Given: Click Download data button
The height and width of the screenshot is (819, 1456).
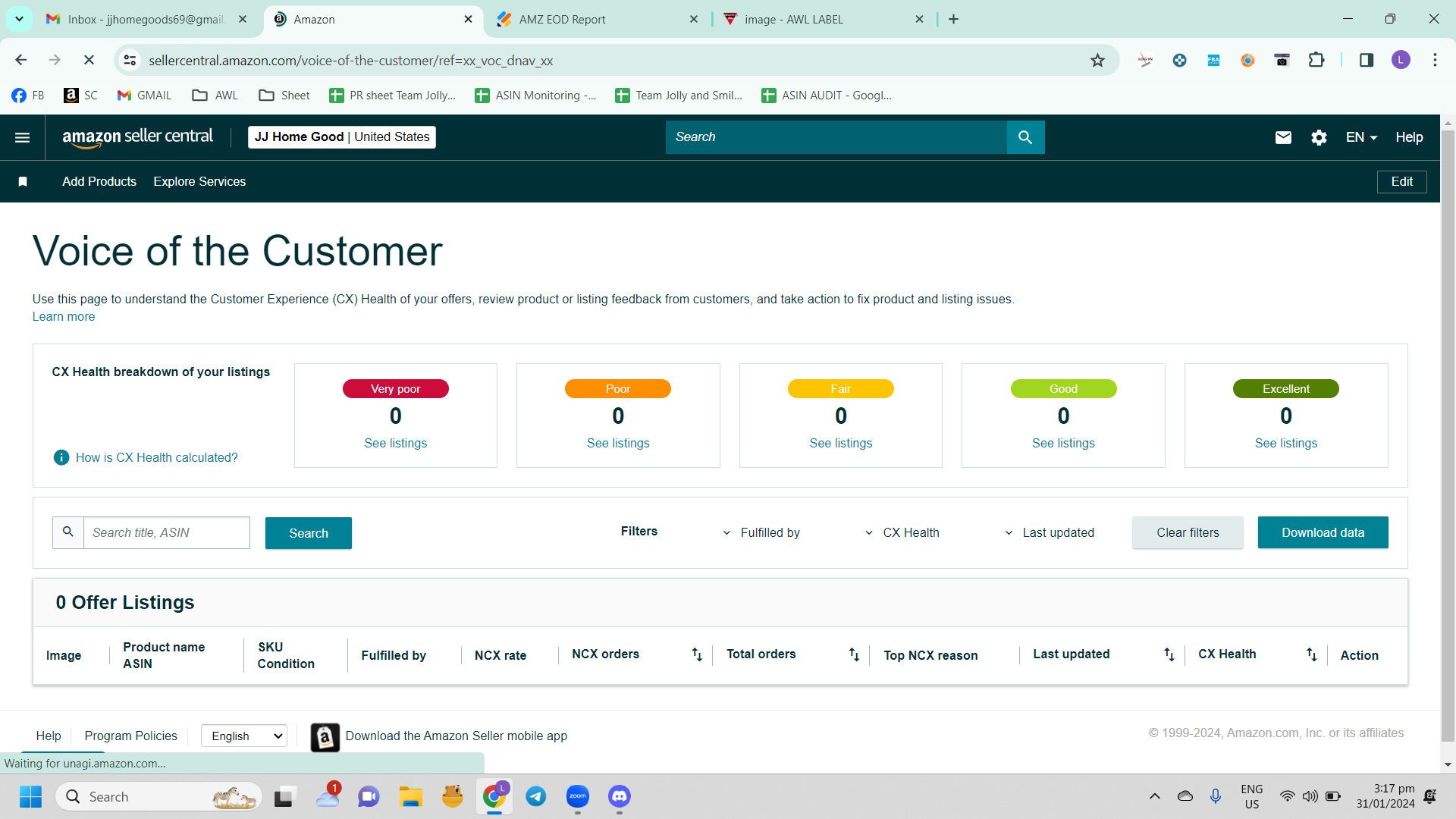Looking at the screenshot, I should (x=1323, y=533).
